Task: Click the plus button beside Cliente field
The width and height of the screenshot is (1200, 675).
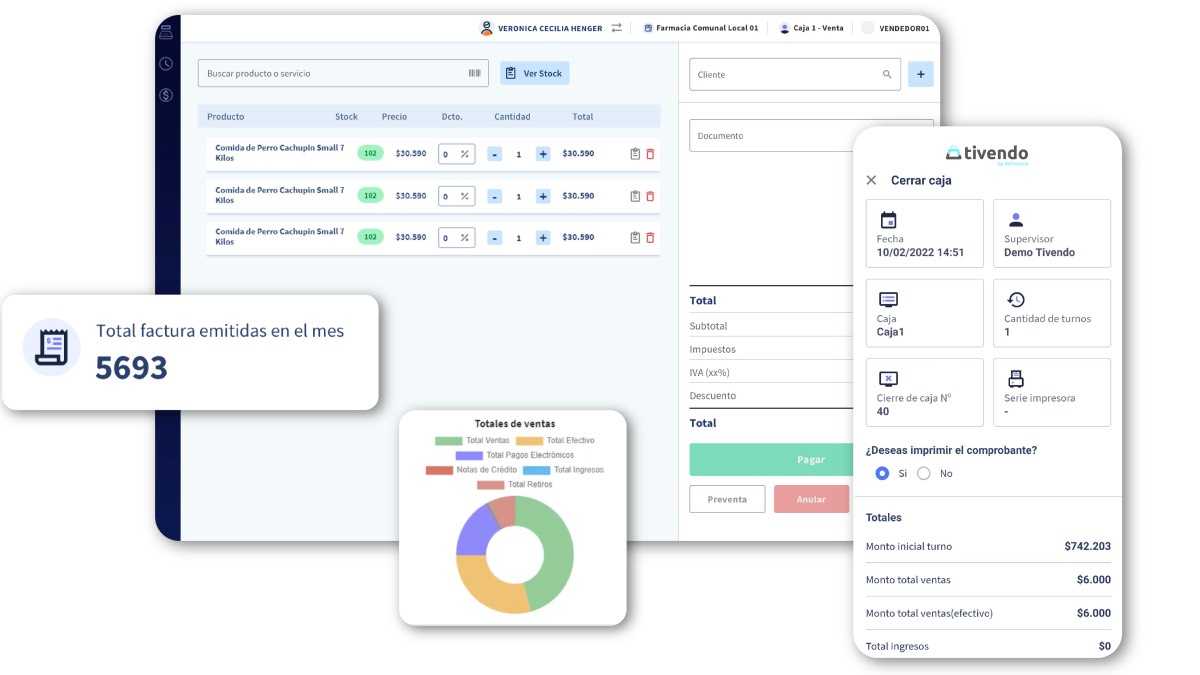Action: (x=920, y=74)
